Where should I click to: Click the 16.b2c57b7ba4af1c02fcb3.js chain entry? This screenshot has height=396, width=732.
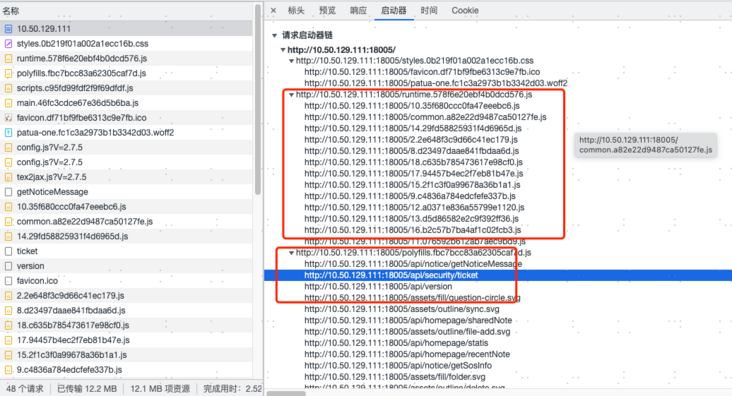coord(413,230)
